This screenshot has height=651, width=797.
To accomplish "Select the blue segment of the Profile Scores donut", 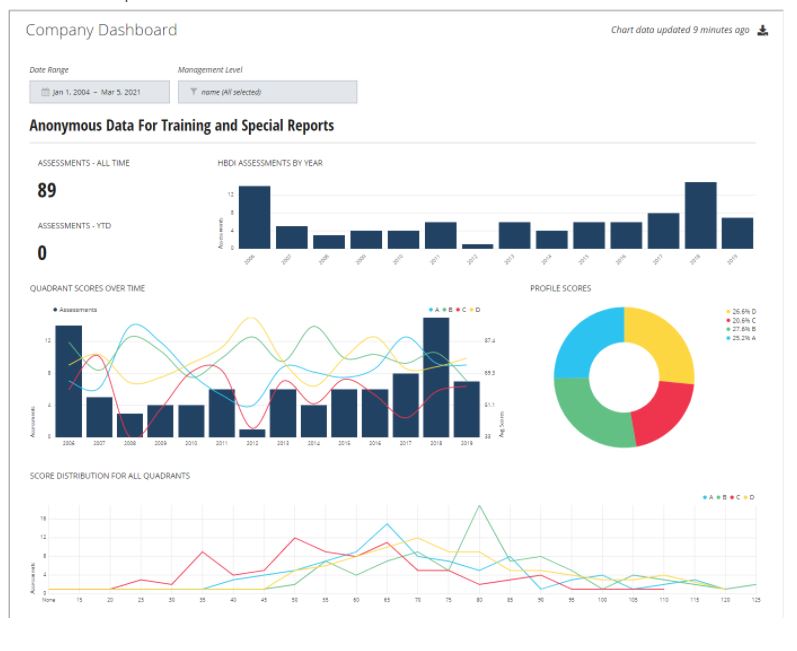I will (x=585, y=343).
